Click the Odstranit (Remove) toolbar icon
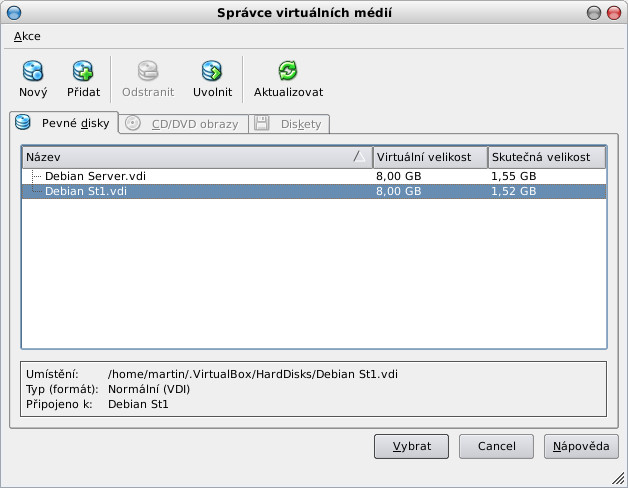The image size is (628, 488). pos(148,71)
